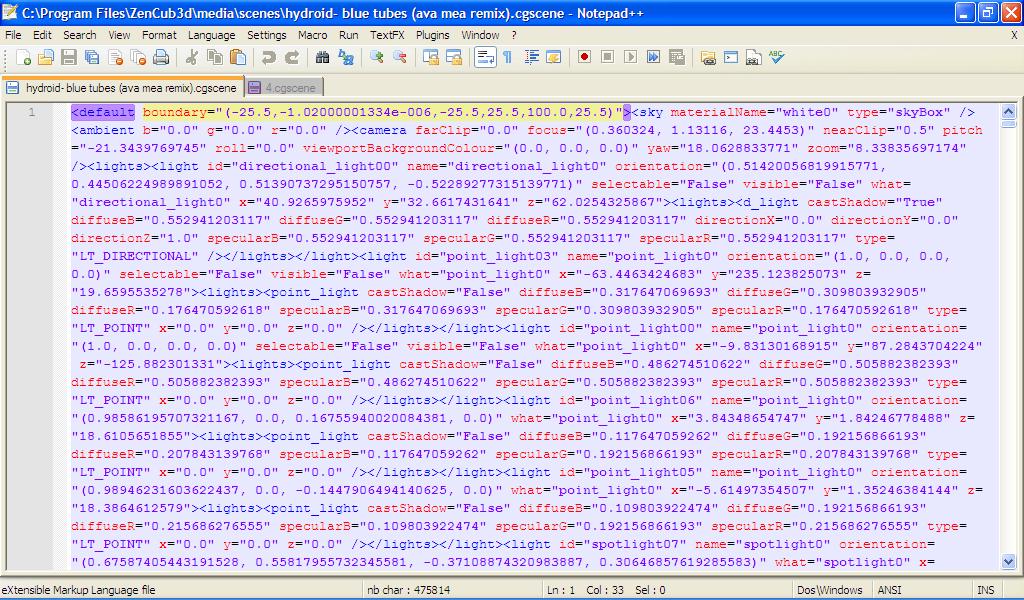This screenshot has height=600, width=1024.
Task: Click the Find binoculars icon
Action: click(x=324, y=58)
